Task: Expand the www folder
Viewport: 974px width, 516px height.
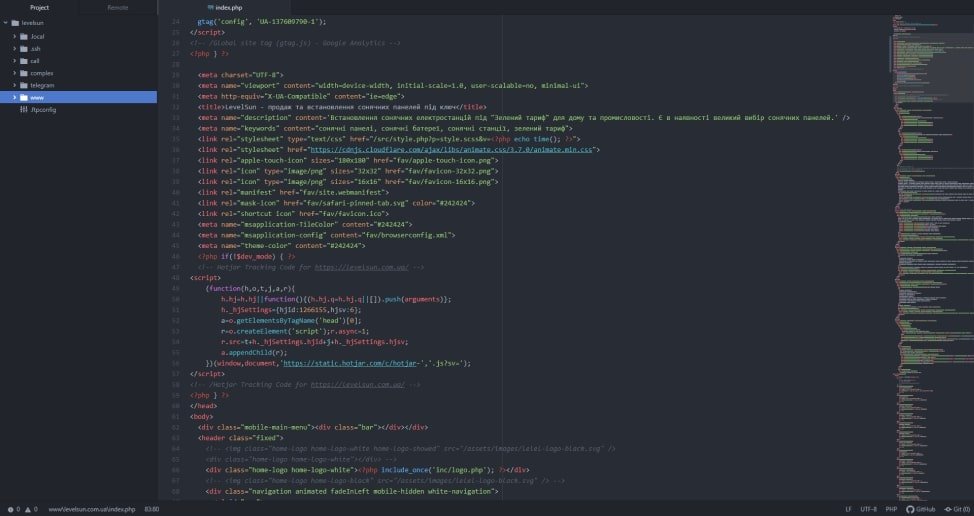Action: 15,97
